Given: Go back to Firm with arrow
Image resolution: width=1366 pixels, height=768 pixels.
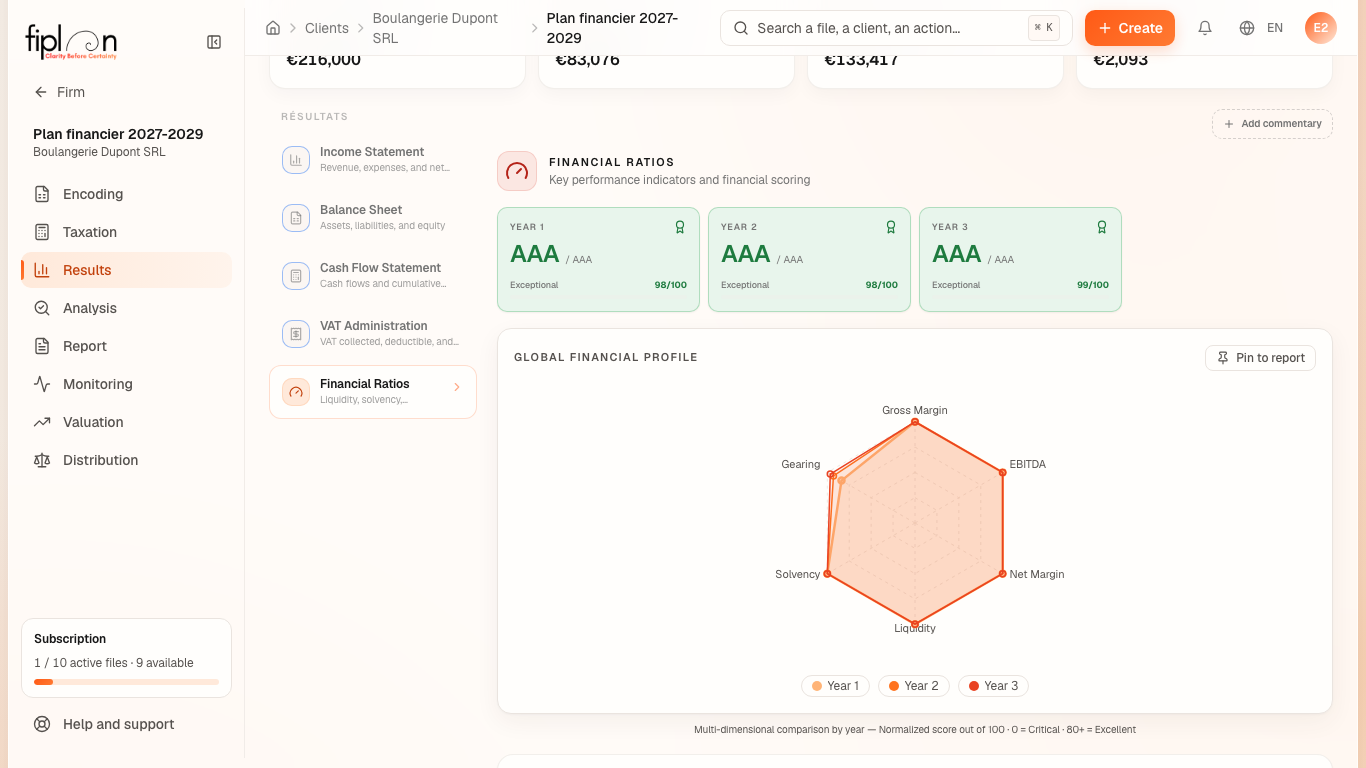Looking at the screenshot, I should 59,92.
